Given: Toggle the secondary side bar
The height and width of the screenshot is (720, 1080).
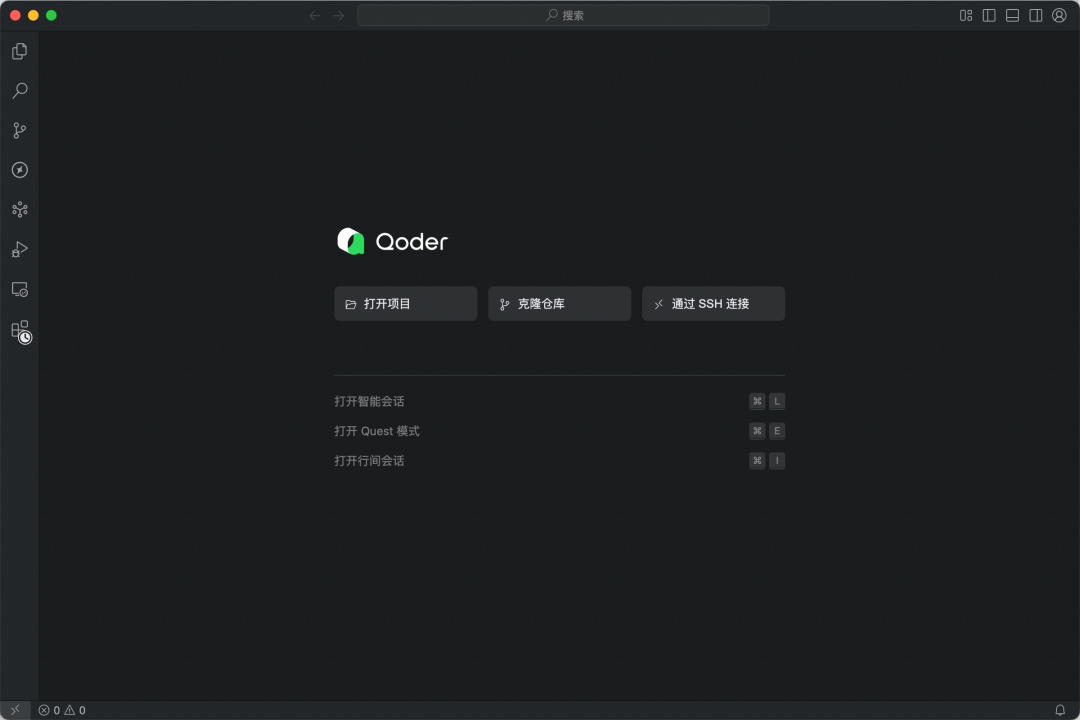Looking at the screenshot, I should (1036, 15).
